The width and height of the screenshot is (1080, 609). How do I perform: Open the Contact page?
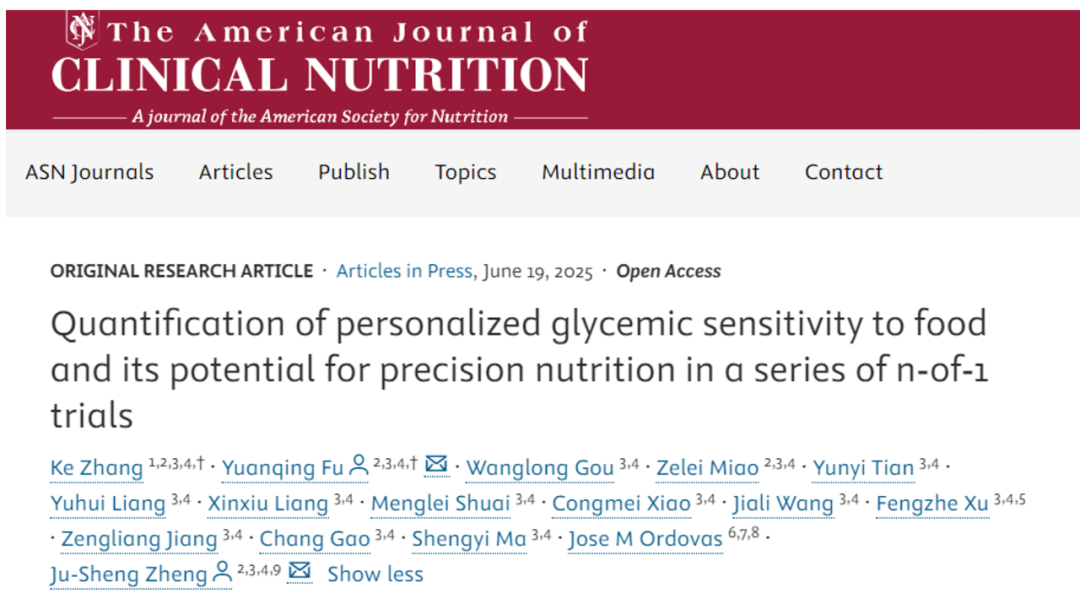tap(844, 172)
